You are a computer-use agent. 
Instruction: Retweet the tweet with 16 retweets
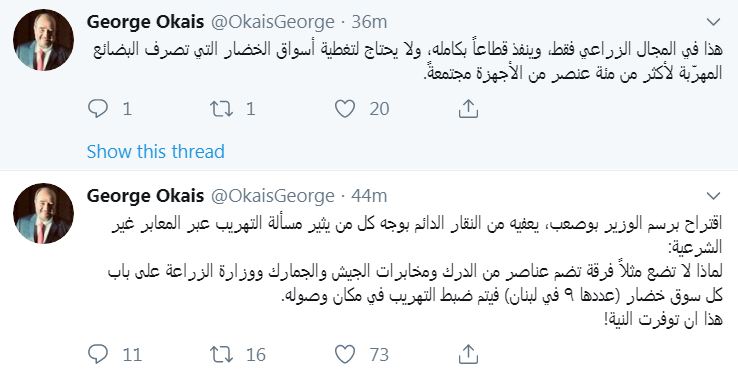(x=221, y=355)
